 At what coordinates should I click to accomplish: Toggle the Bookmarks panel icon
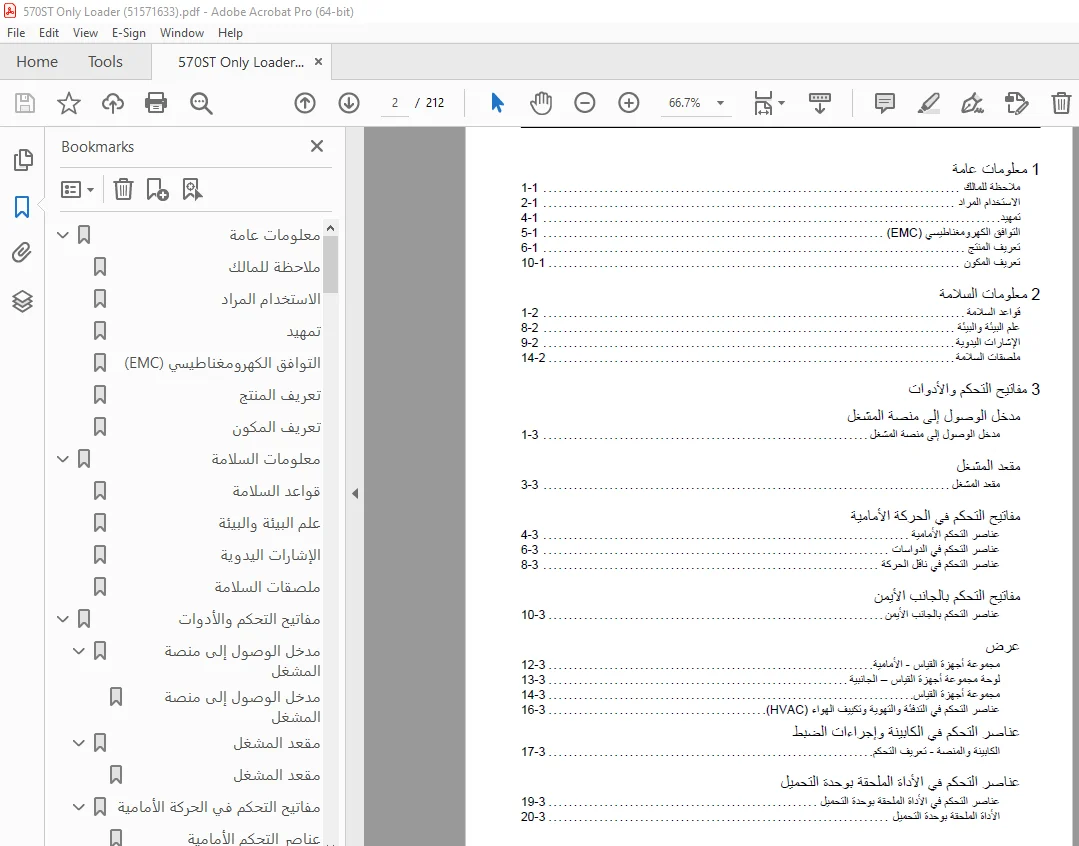(22, 207)
